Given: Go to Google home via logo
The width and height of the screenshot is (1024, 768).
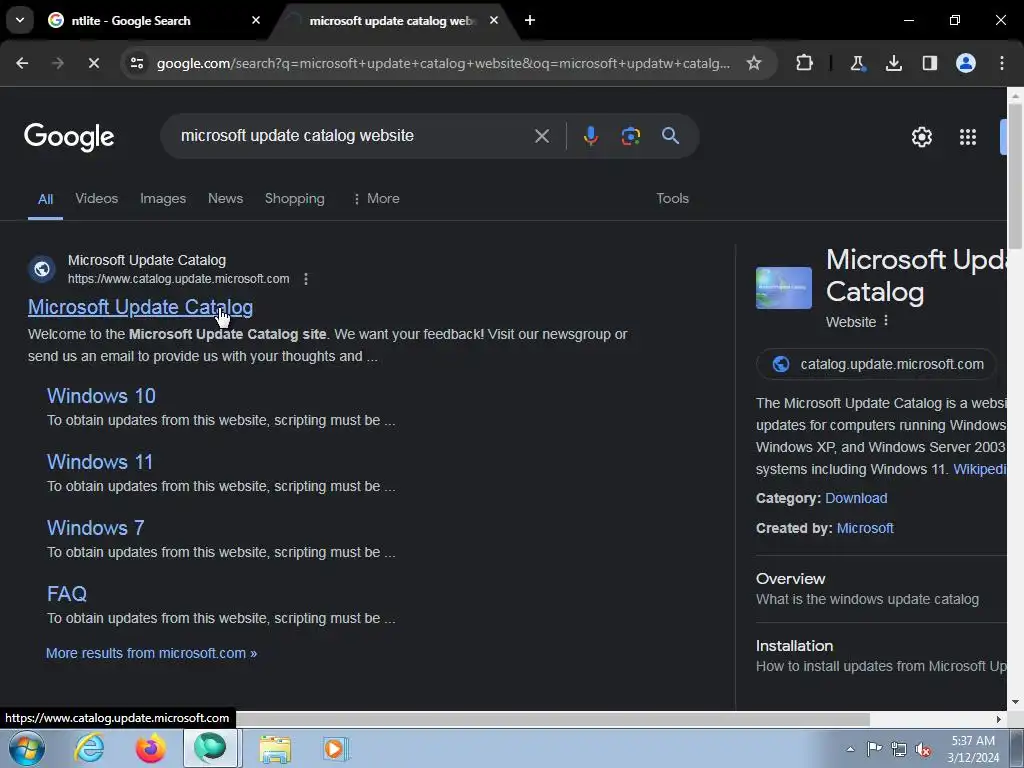Looking at the screenshot, I should point(69,136).
